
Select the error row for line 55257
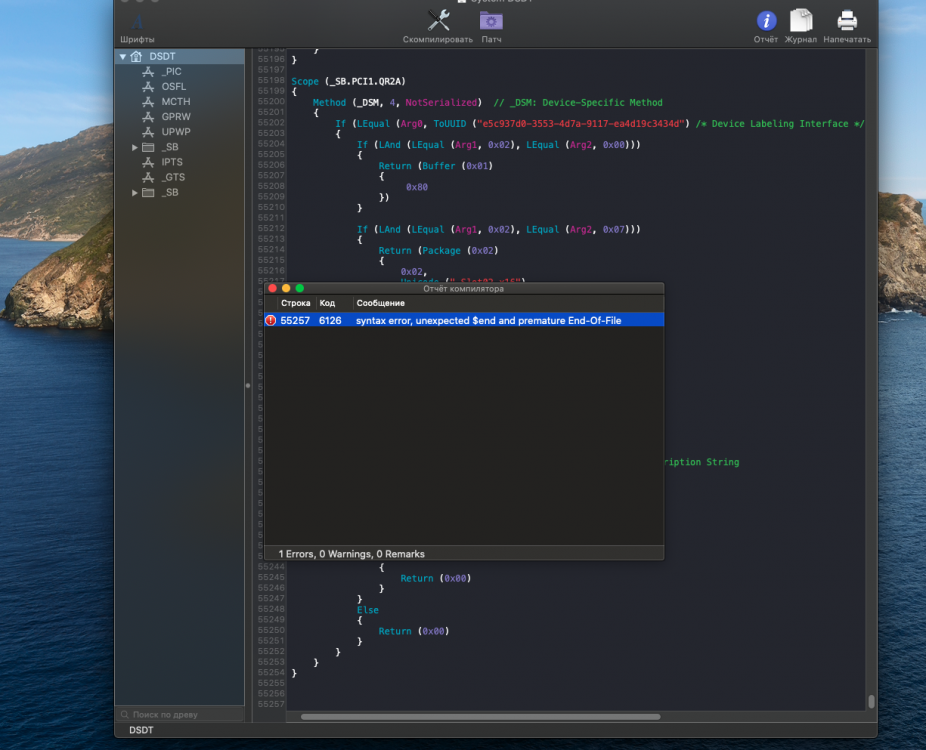[464, 320]
